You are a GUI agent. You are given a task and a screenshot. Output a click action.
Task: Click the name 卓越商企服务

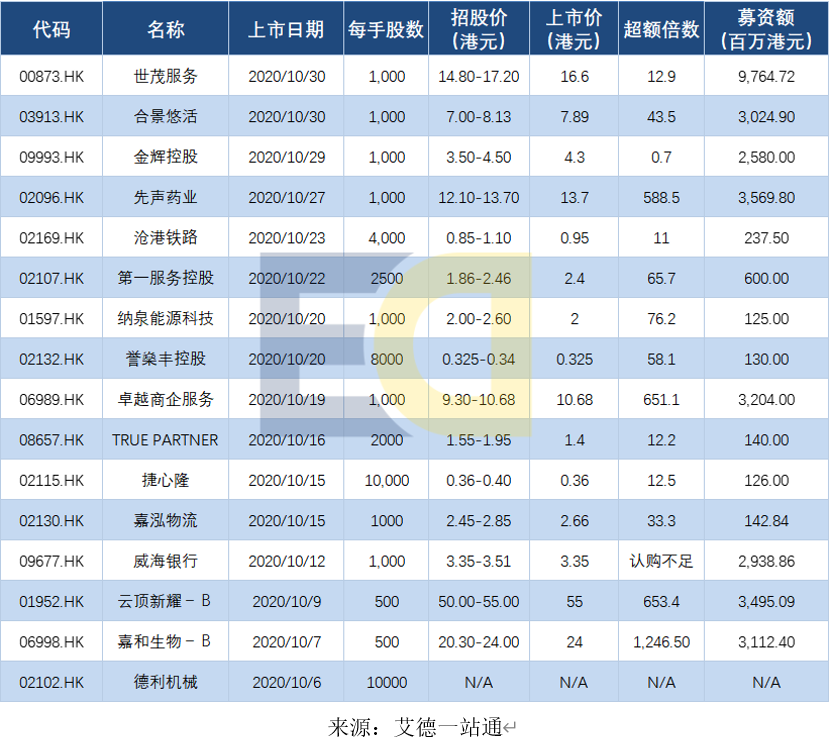click(165, 399)
